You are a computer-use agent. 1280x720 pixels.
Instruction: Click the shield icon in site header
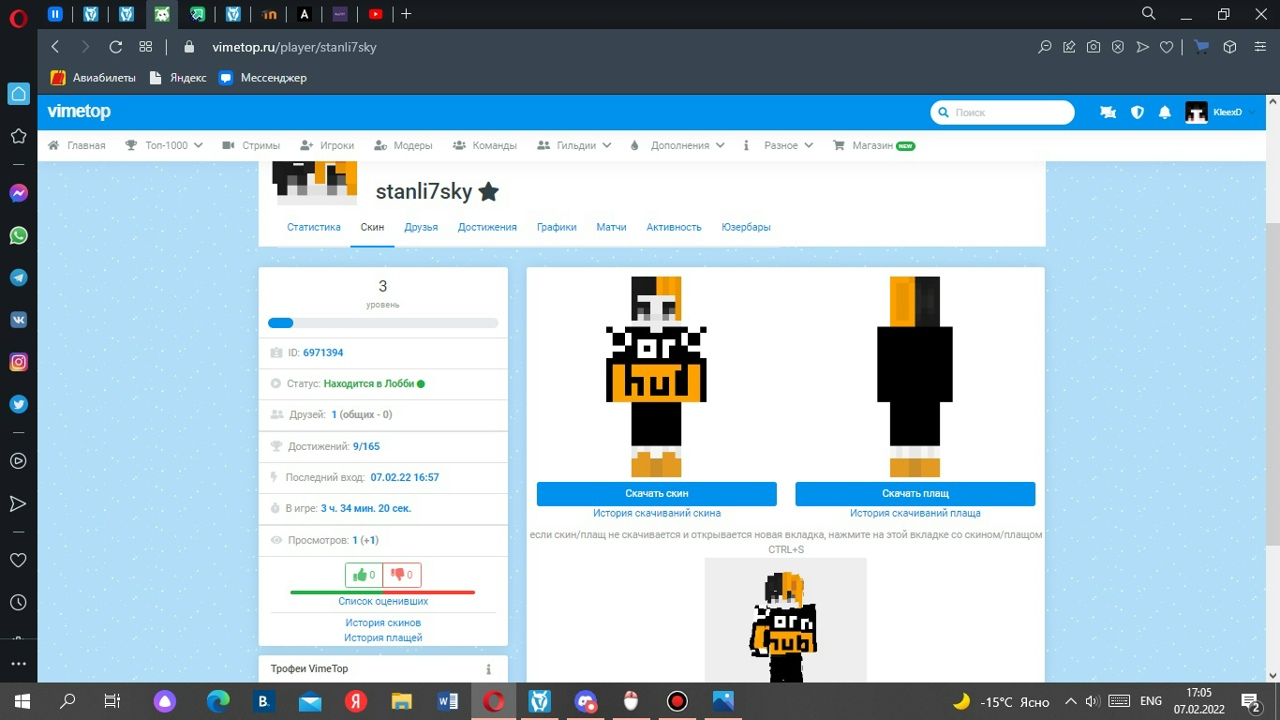tap(1137, 113)
